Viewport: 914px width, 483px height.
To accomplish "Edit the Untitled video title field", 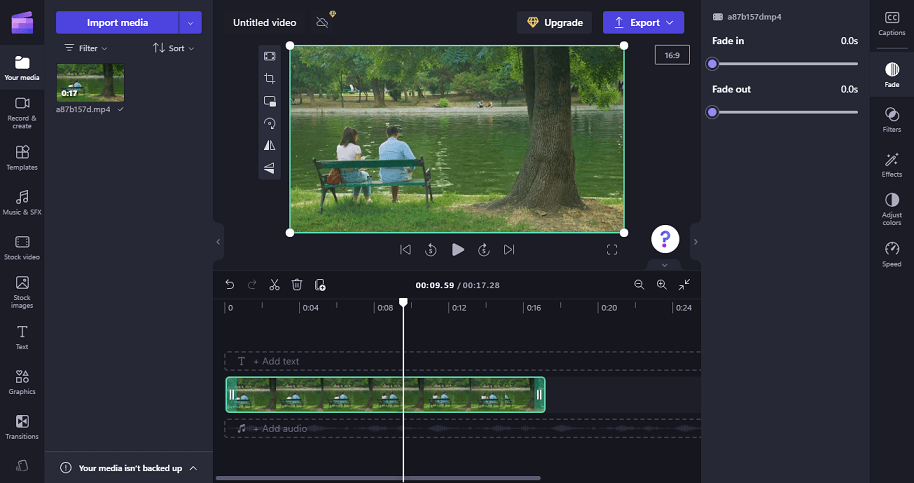I will coord(265,23).
